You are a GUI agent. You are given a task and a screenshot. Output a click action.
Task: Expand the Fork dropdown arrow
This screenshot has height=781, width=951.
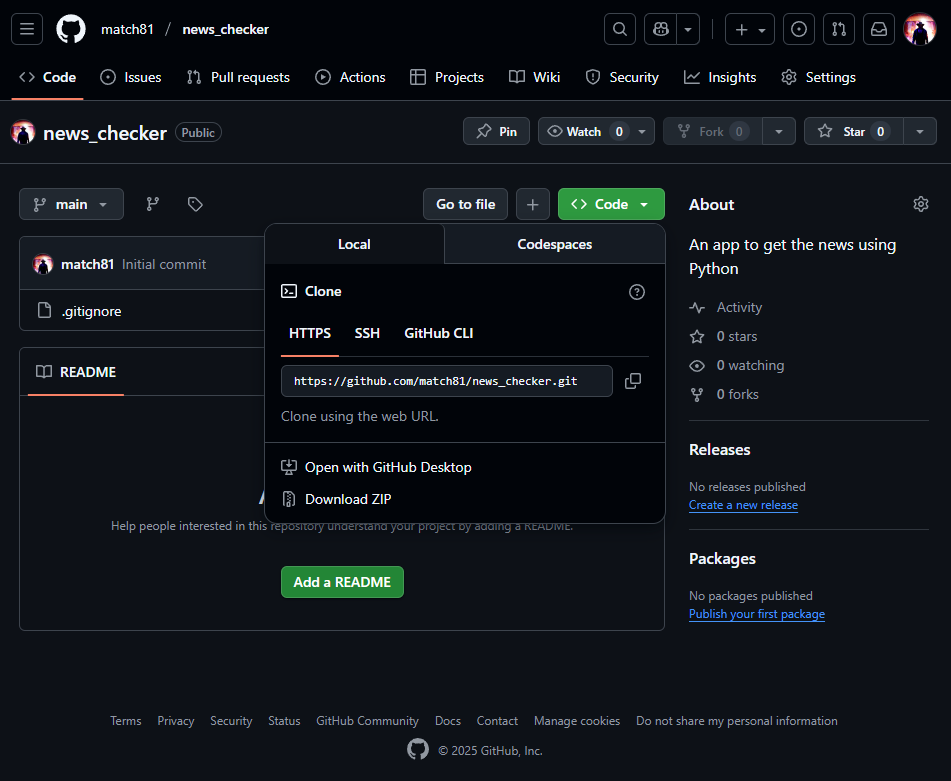[779, 132]
